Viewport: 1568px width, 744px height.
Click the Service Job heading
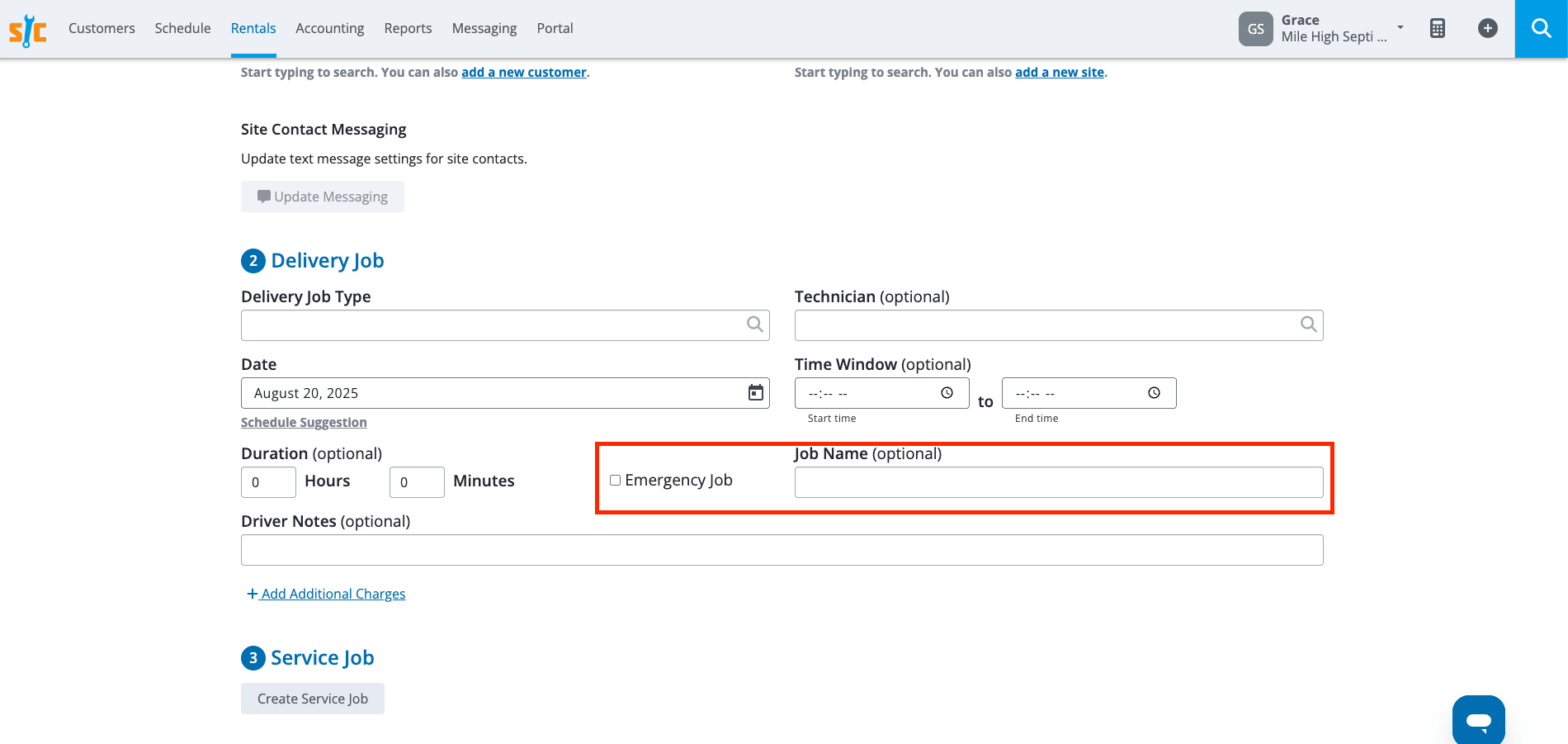[x=322, y=658]
